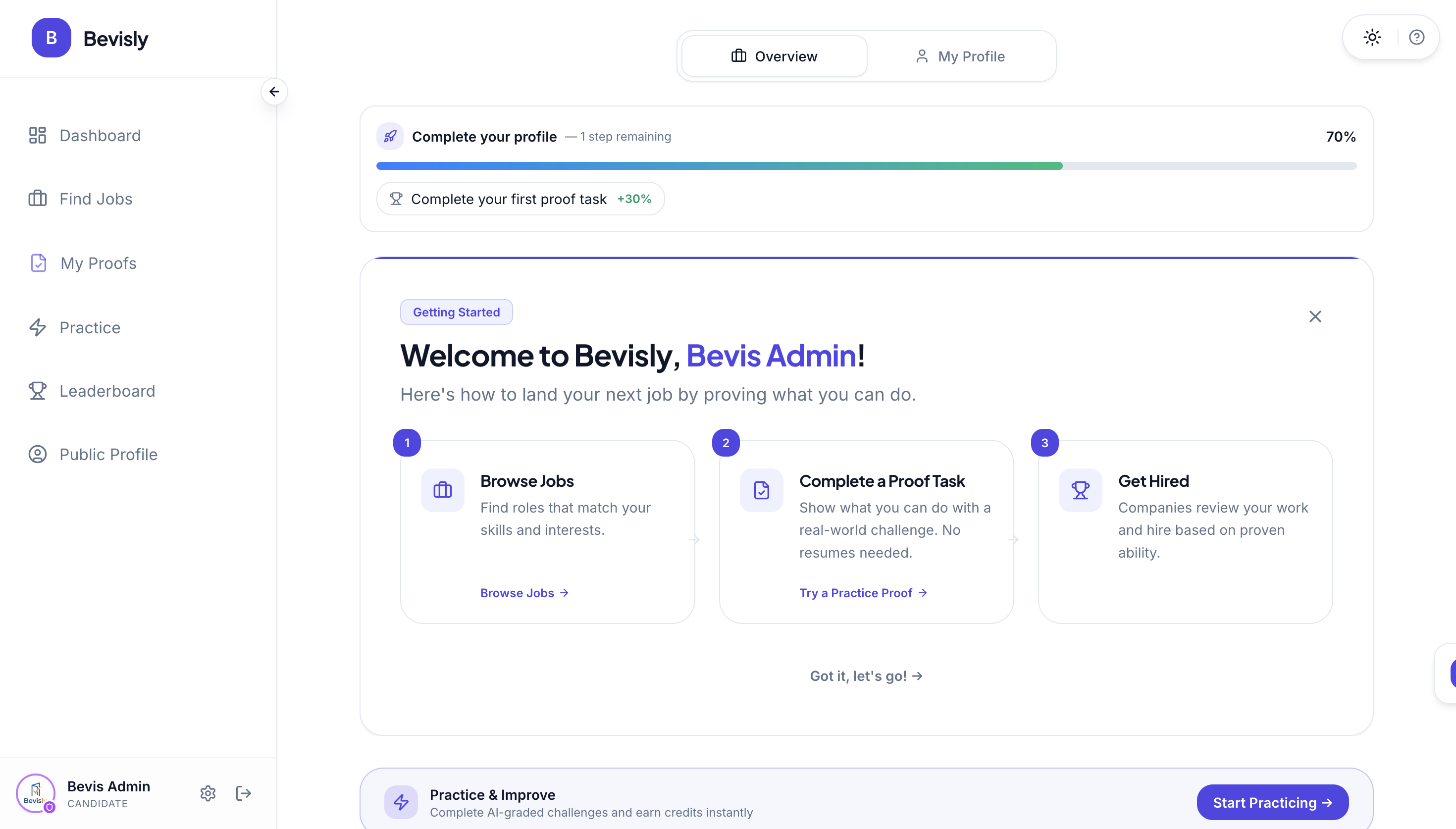Click the Practice & Improve heading
Screen dimensions: 1456x829
pyautogui.click(x=492, y=795)
